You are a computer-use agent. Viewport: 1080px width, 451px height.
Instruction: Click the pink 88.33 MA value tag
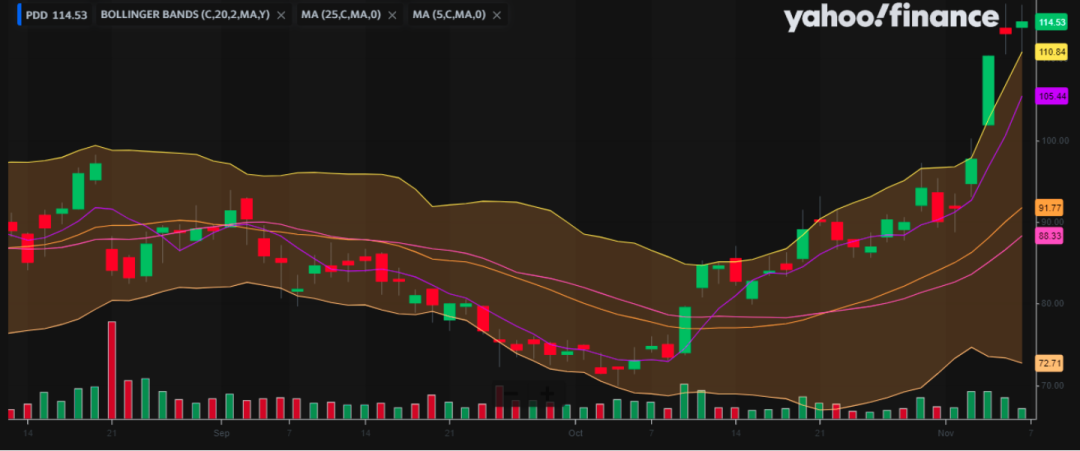tap(1049, 236)
